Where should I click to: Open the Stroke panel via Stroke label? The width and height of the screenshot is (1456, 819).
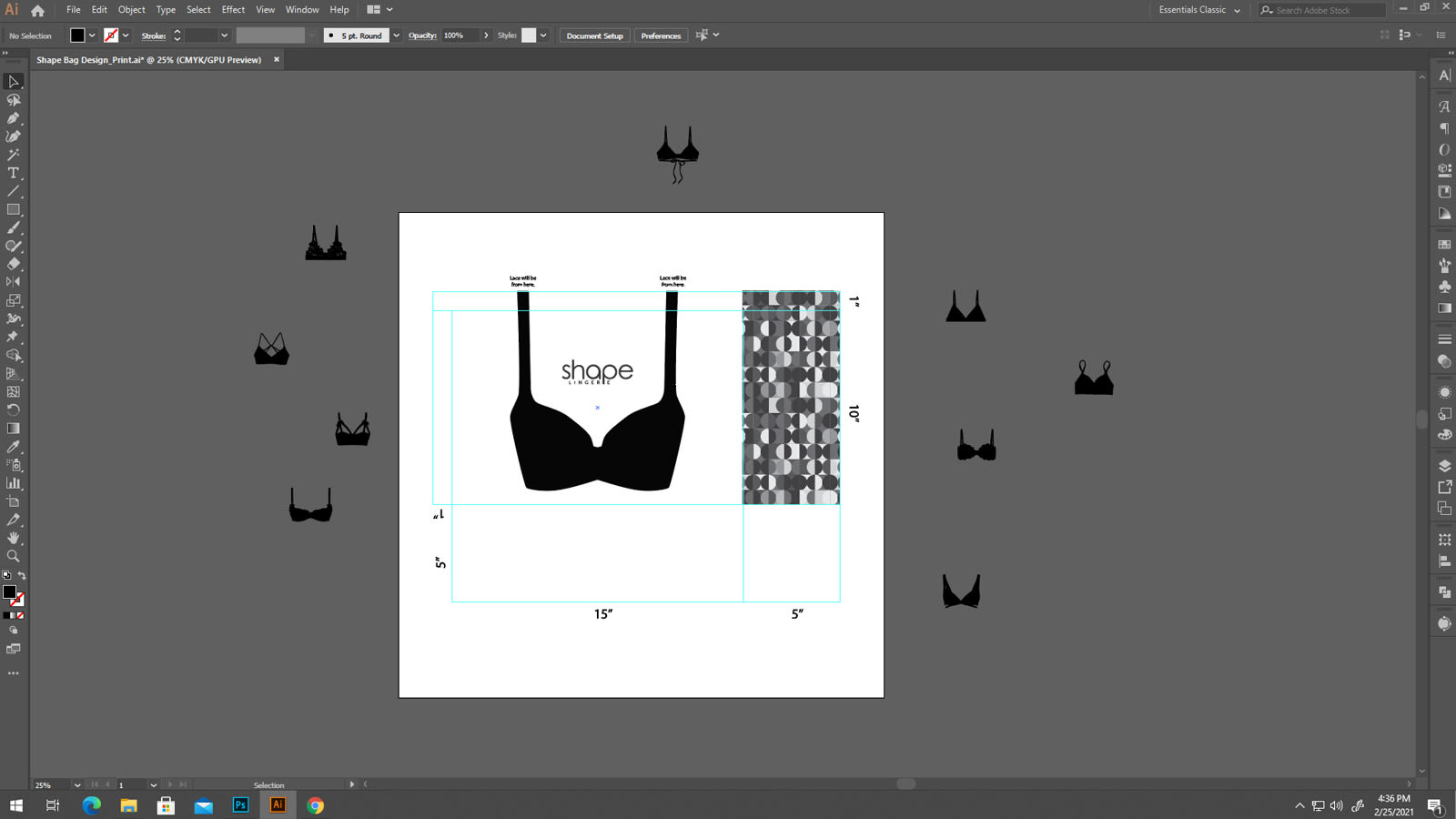(x=154, y=35)
